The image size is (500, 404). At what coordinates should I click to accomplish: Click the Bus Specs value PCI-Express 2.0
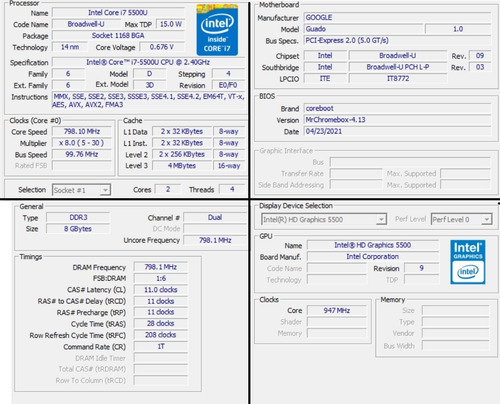[397, 41]
